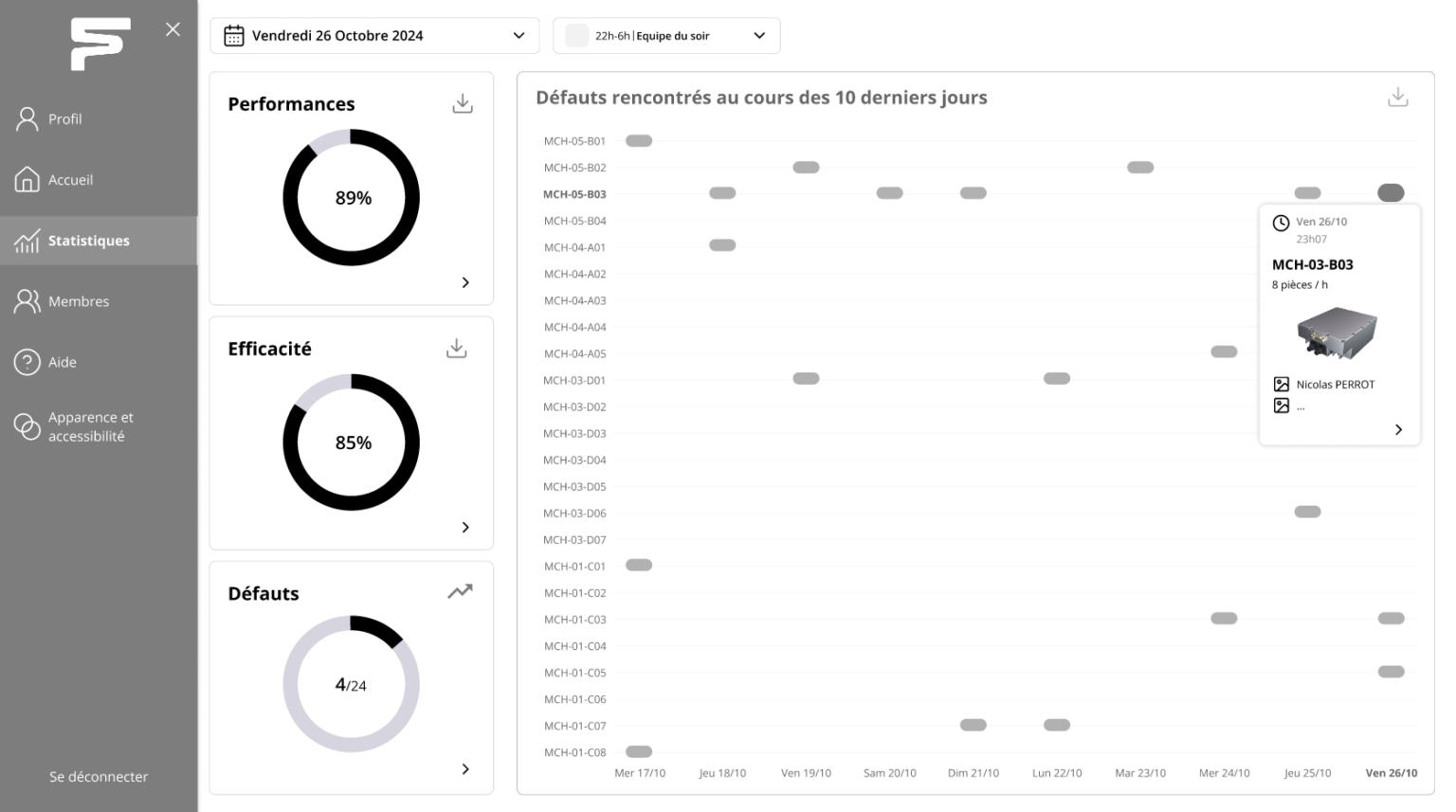Viewport: 1456px width, 812px height.
Task: Expand the Défauts card chevron arrow
Action: click(465, 768)
